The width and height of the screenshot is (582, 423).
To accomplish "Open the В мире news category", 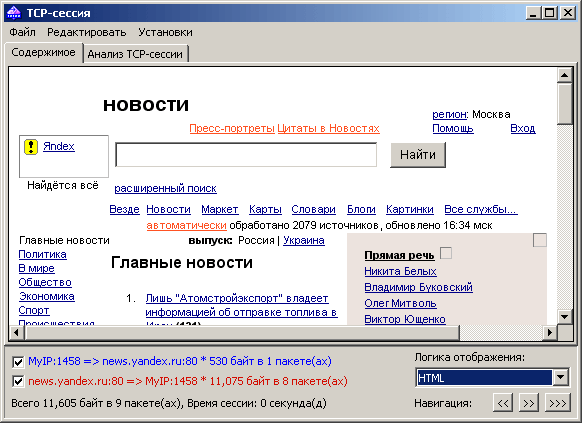I will tap(37, 268).
